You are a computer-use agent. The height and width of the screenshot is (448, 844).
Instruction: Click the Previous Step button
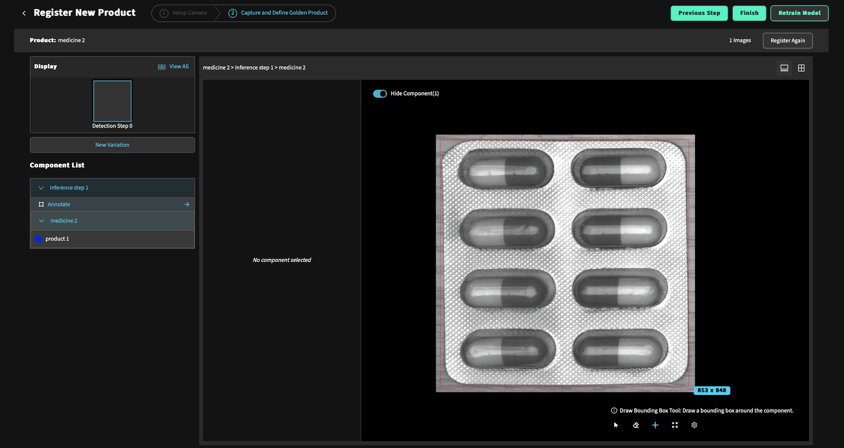[699, 13]
